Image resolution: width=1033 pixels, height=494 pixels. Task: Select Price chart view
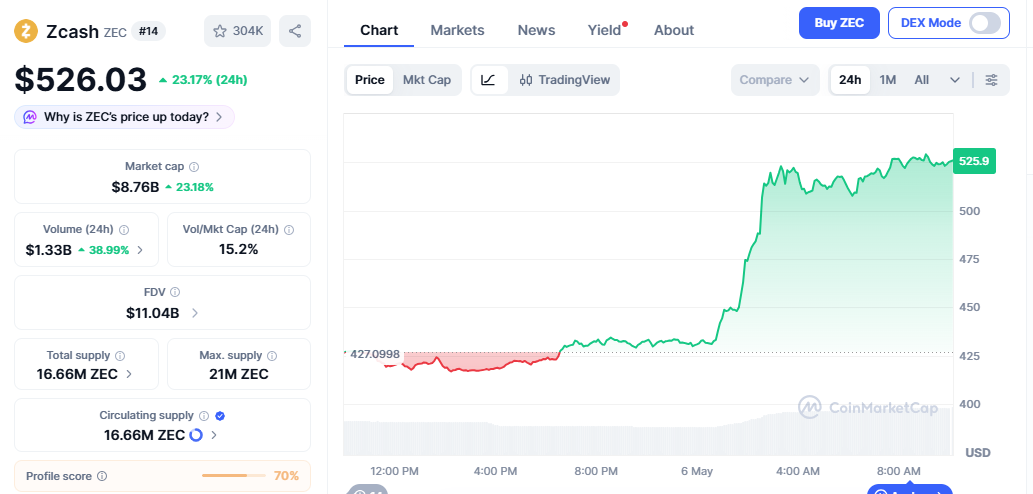point(370,80)
